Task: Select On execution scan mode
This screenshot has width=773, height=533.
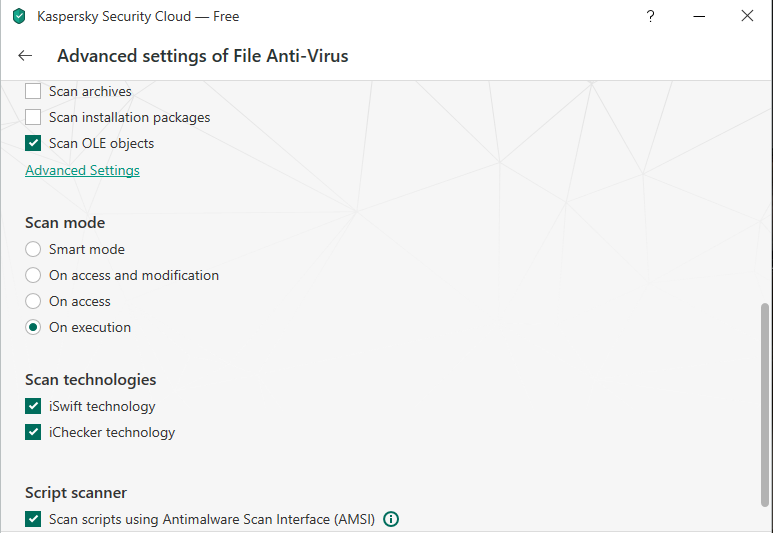Action: (x=33, y=327)
